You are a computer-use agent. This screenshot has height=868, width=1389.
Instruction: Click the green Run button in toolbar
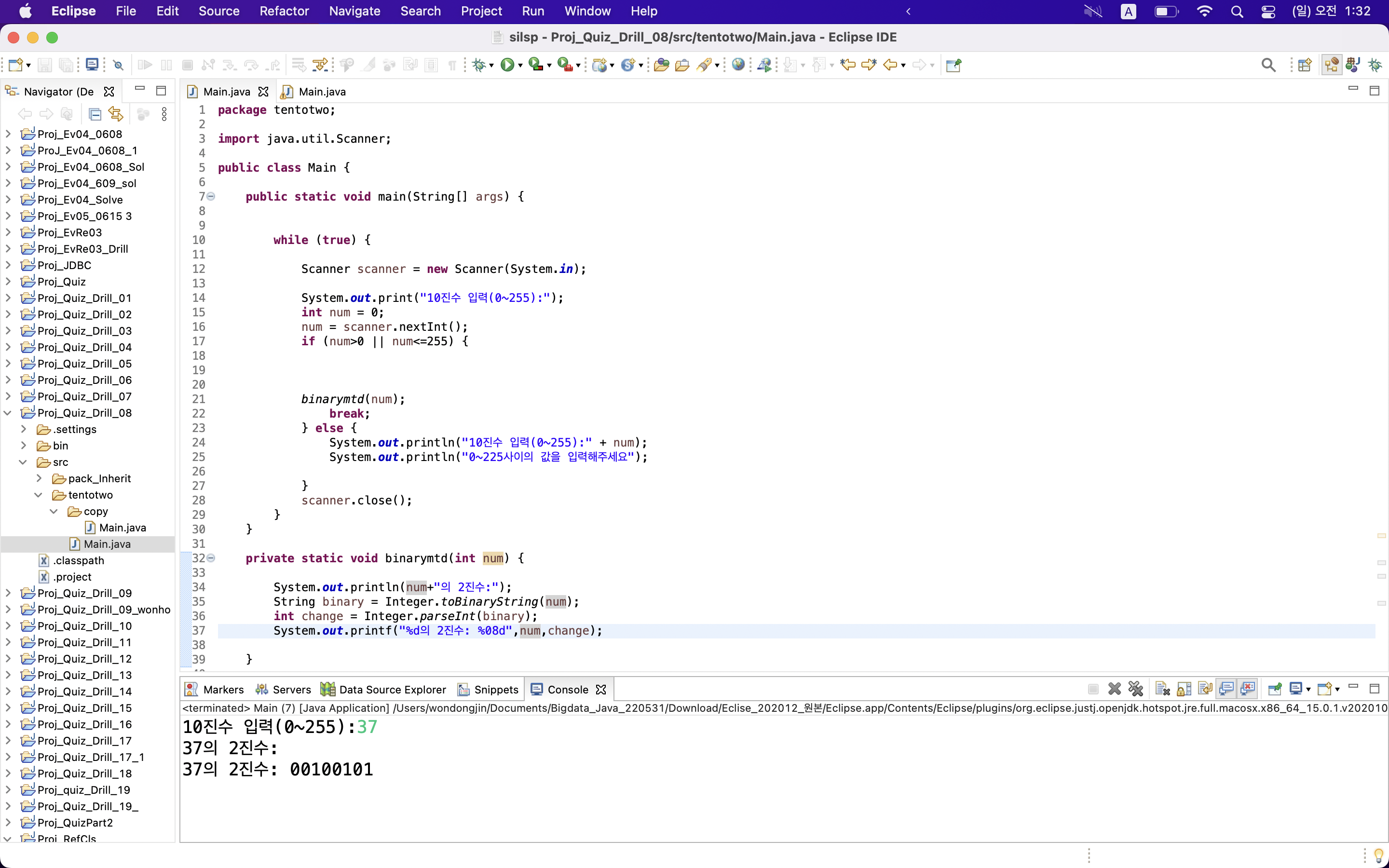(x=507, y=65)
